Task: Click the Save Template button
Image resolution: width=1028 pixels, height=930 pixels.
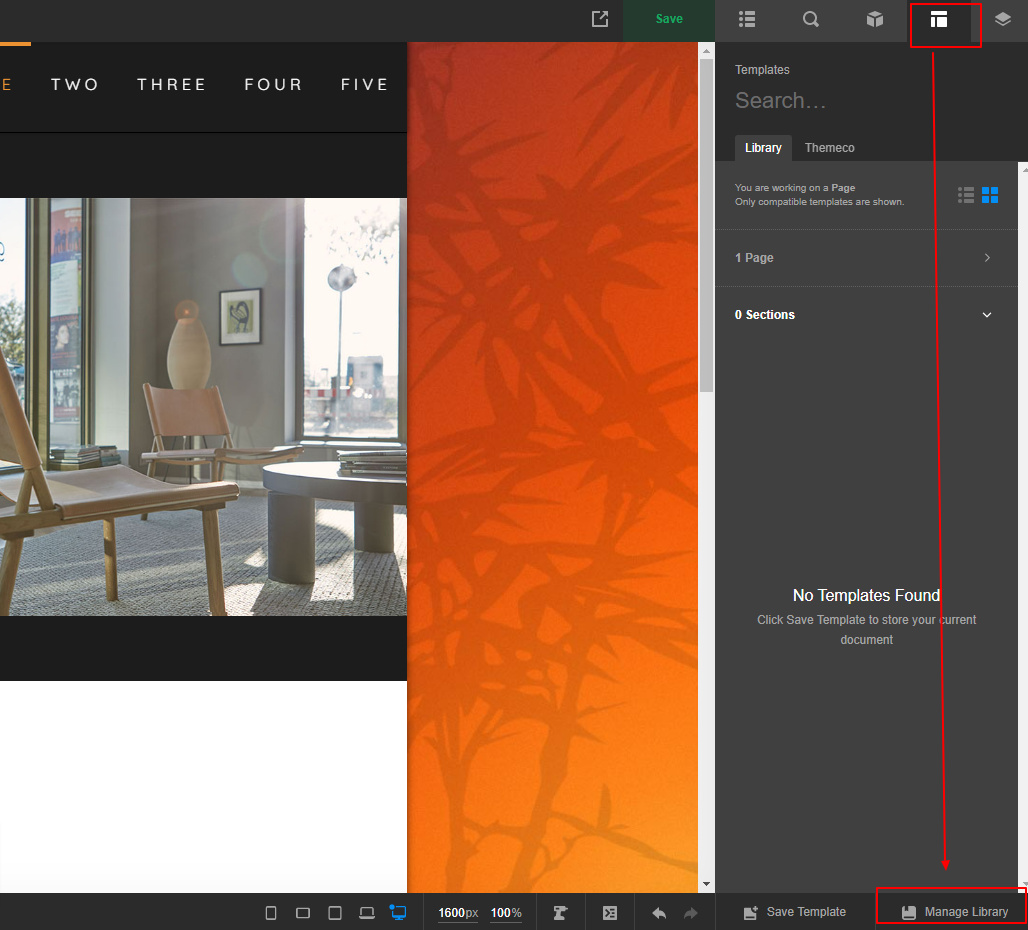Action: point(795,912)
